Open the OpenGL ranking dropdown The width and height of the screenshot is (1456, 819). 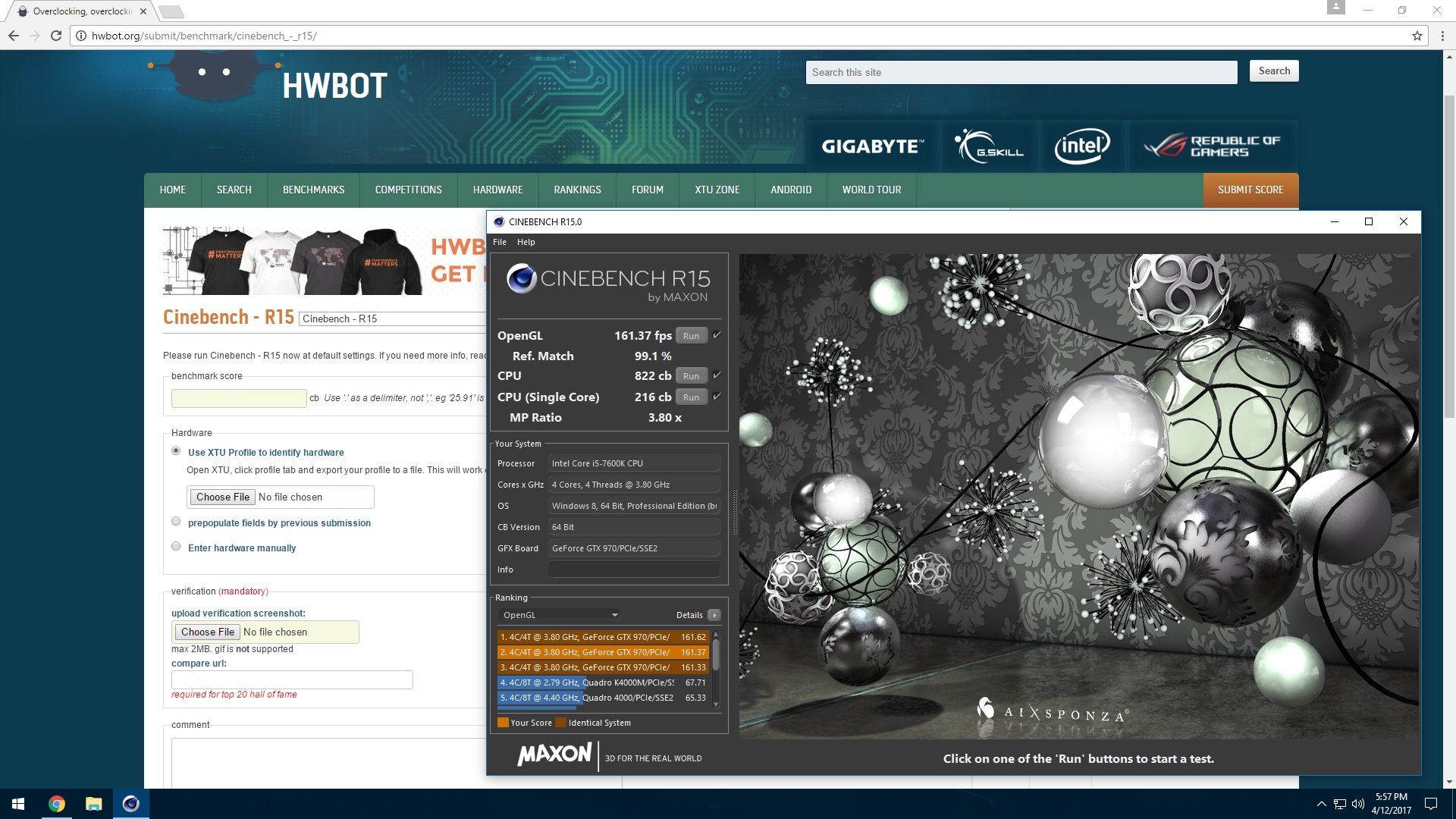click(x=560, y=615)
